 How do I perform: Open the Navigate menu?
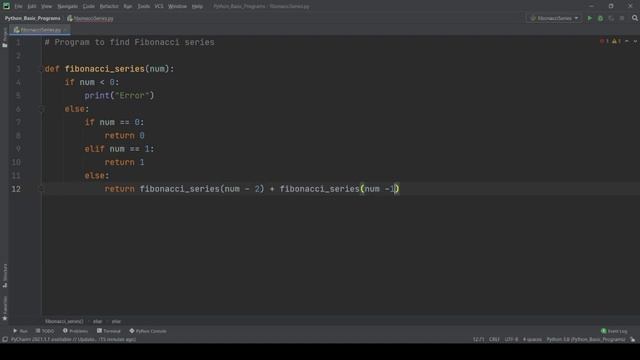click(67, 7)
